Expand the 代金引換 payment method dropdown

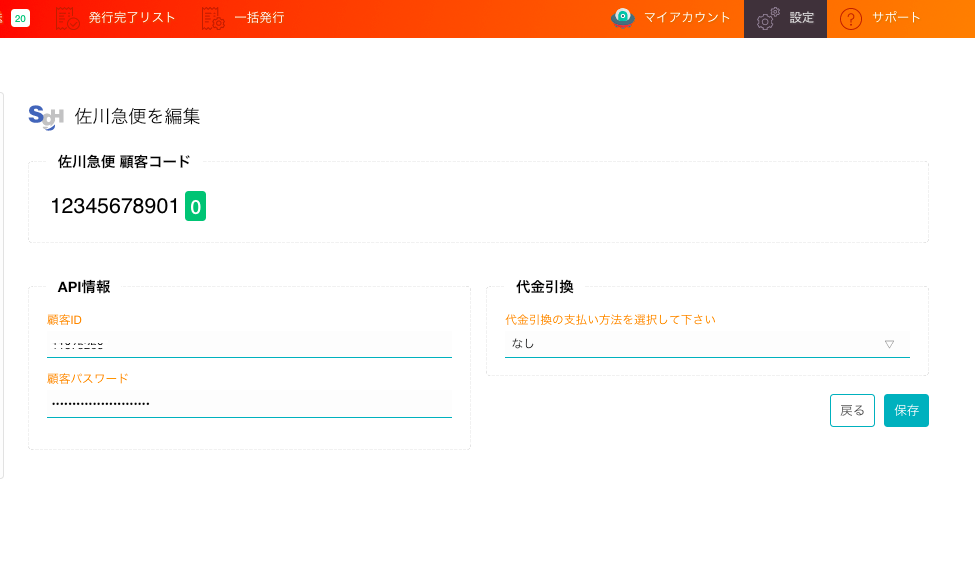[x=707, y=344]
